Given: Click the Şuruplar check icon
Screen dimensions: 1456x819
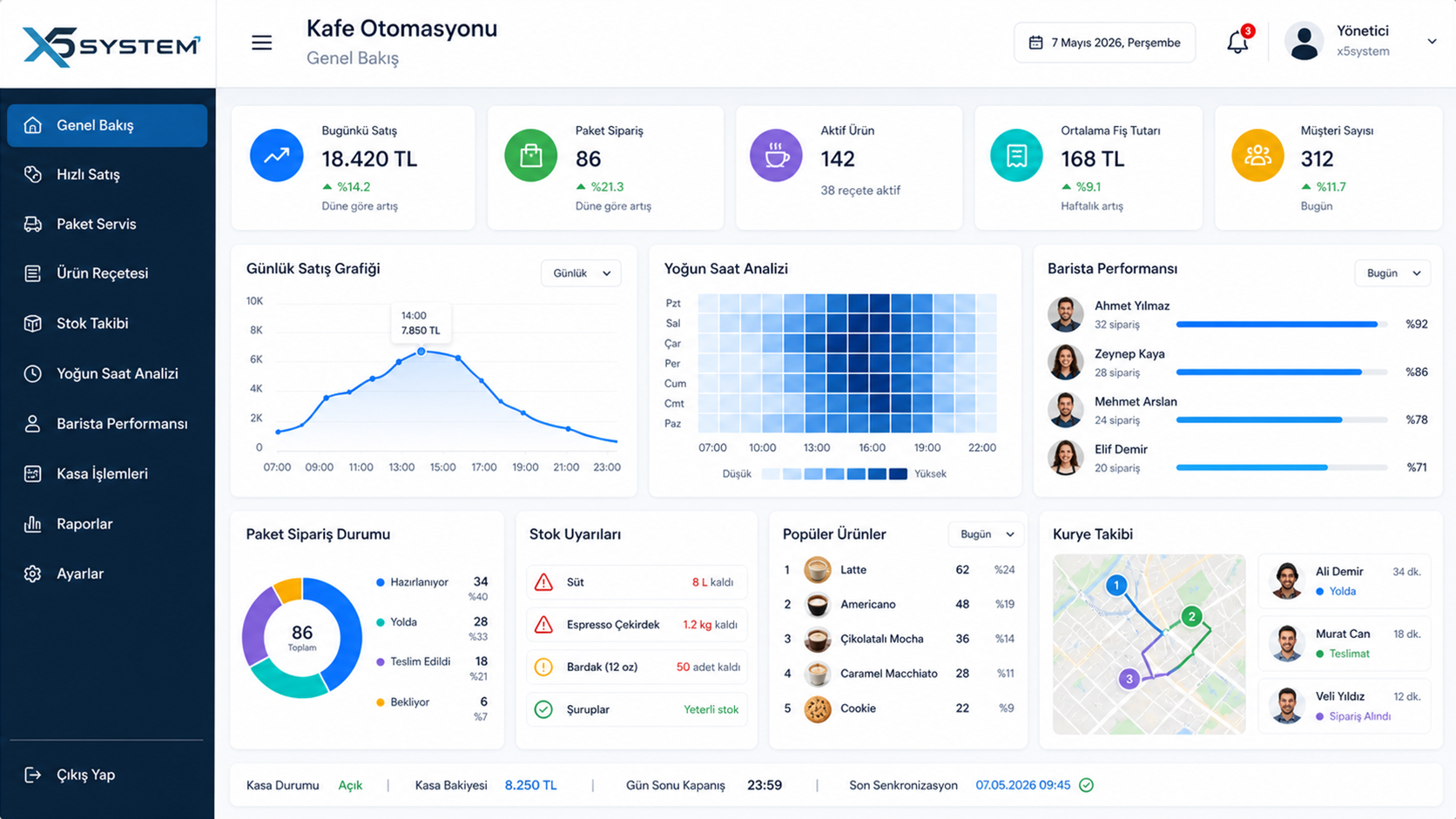Looking at the screenshot, I should click(x=543, y=709).
